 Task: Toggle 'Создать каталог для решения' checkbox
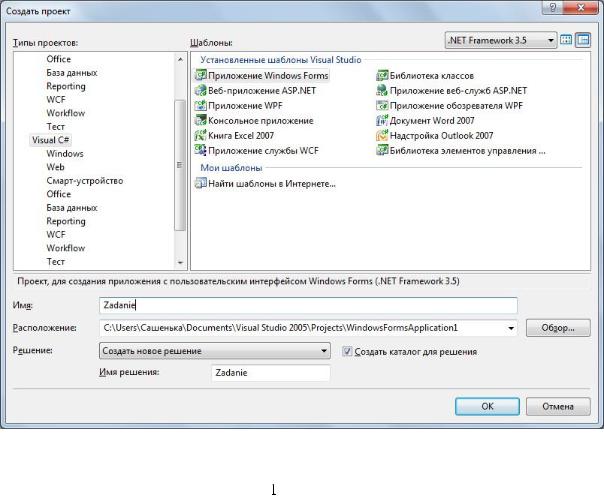click(347, 351)
